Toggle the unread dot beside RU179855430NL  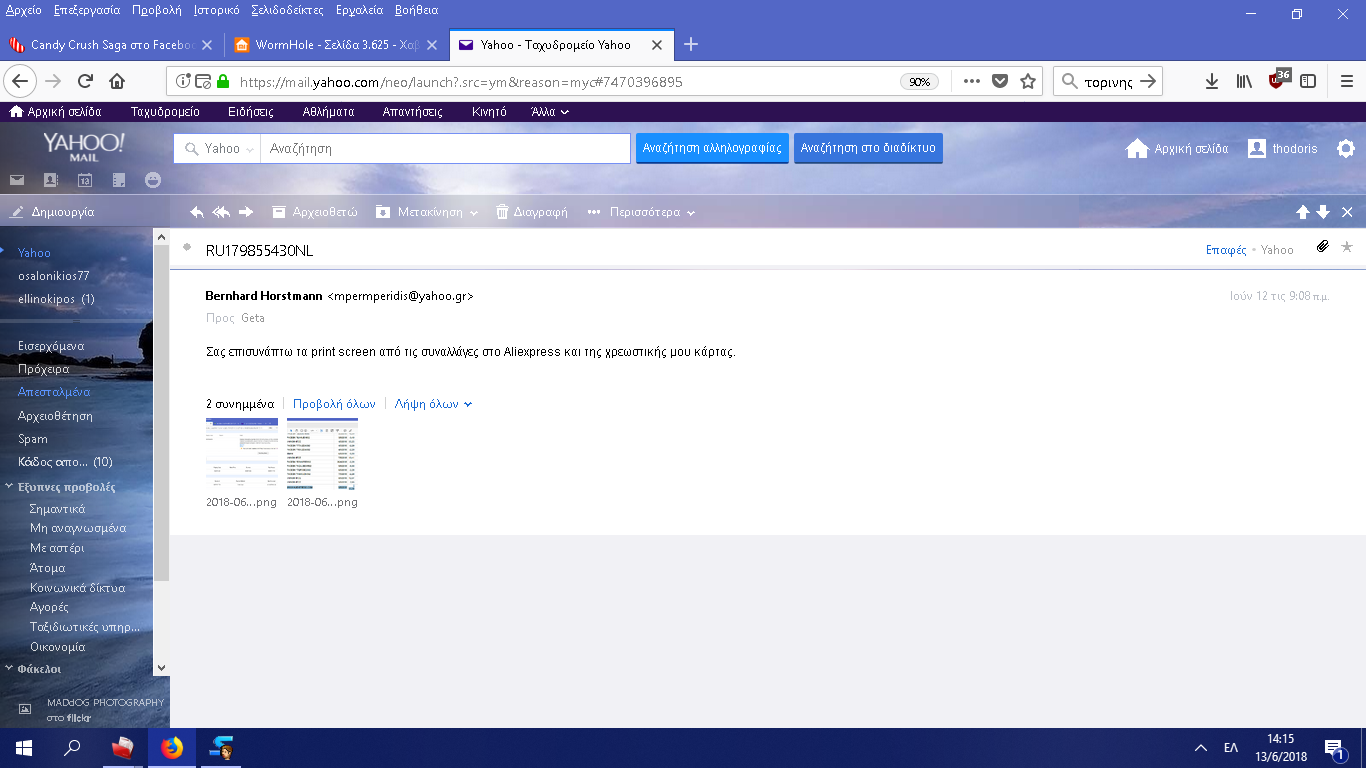187,247
